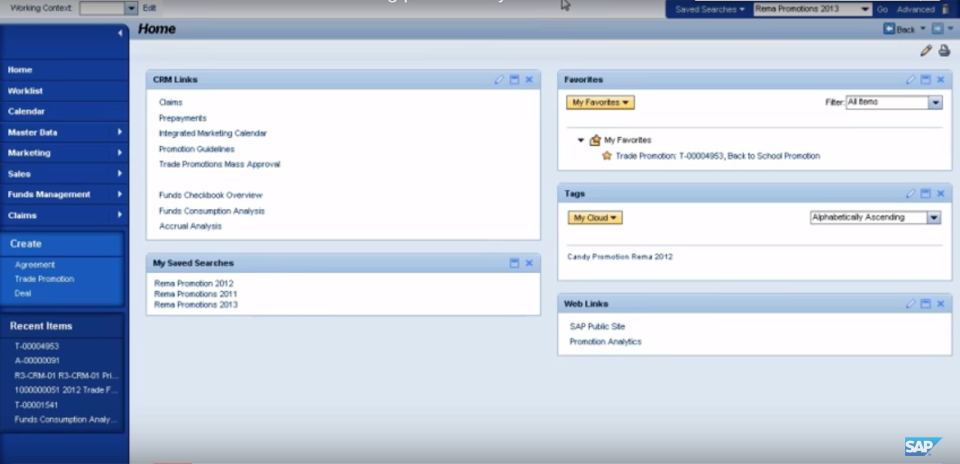Screen dimensions: 960x464
Task: Maximize the CRM Links panel
Action: click(514, 80)
